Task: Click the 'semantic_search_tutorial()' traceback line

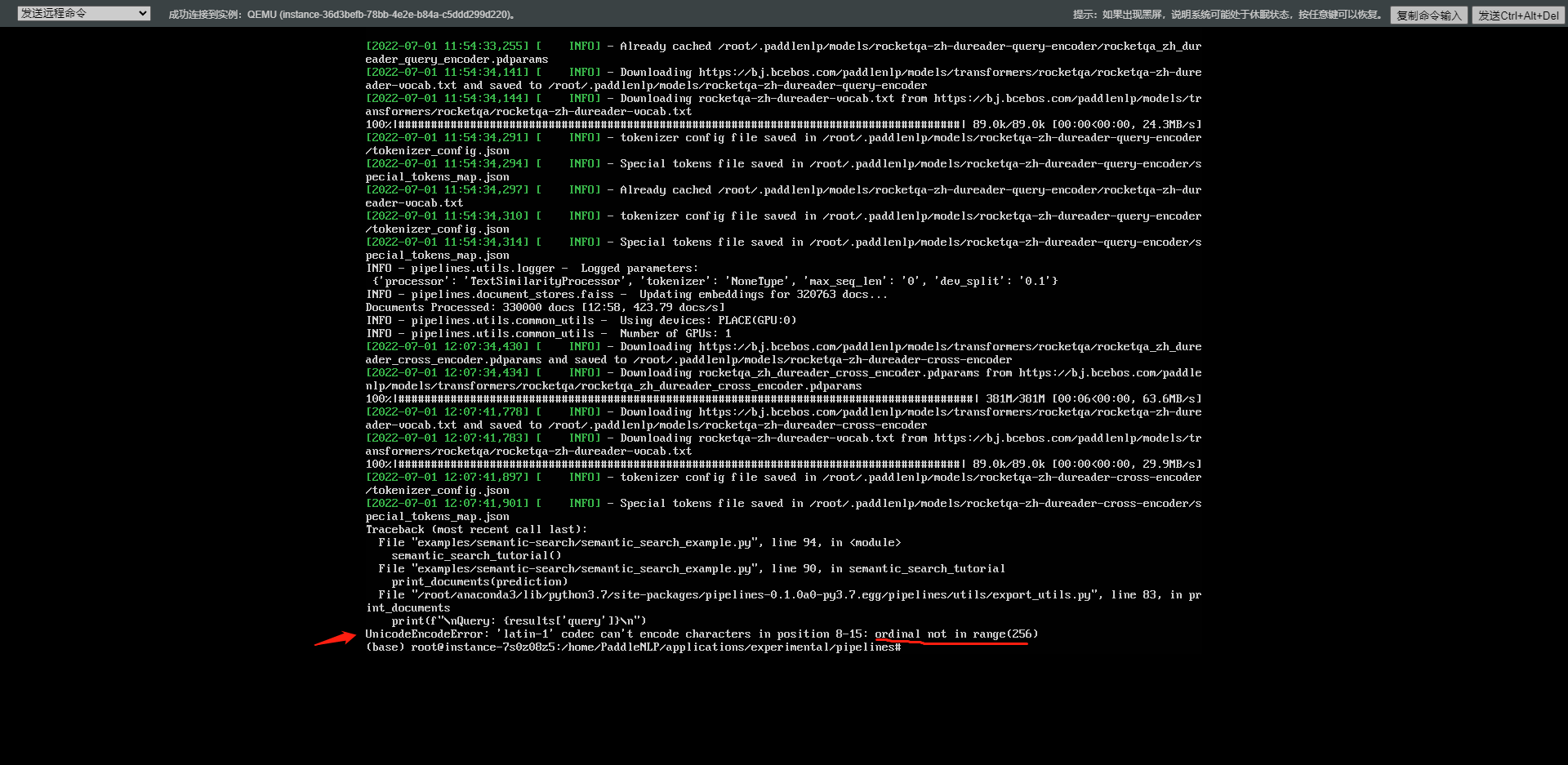Action: (476, 556)
